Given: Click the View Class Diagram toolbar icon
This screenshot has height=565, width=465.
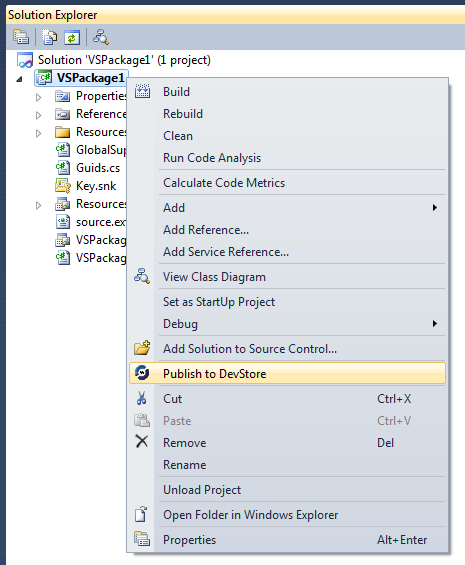Looking at the screenshot, I should click(101, 37).
